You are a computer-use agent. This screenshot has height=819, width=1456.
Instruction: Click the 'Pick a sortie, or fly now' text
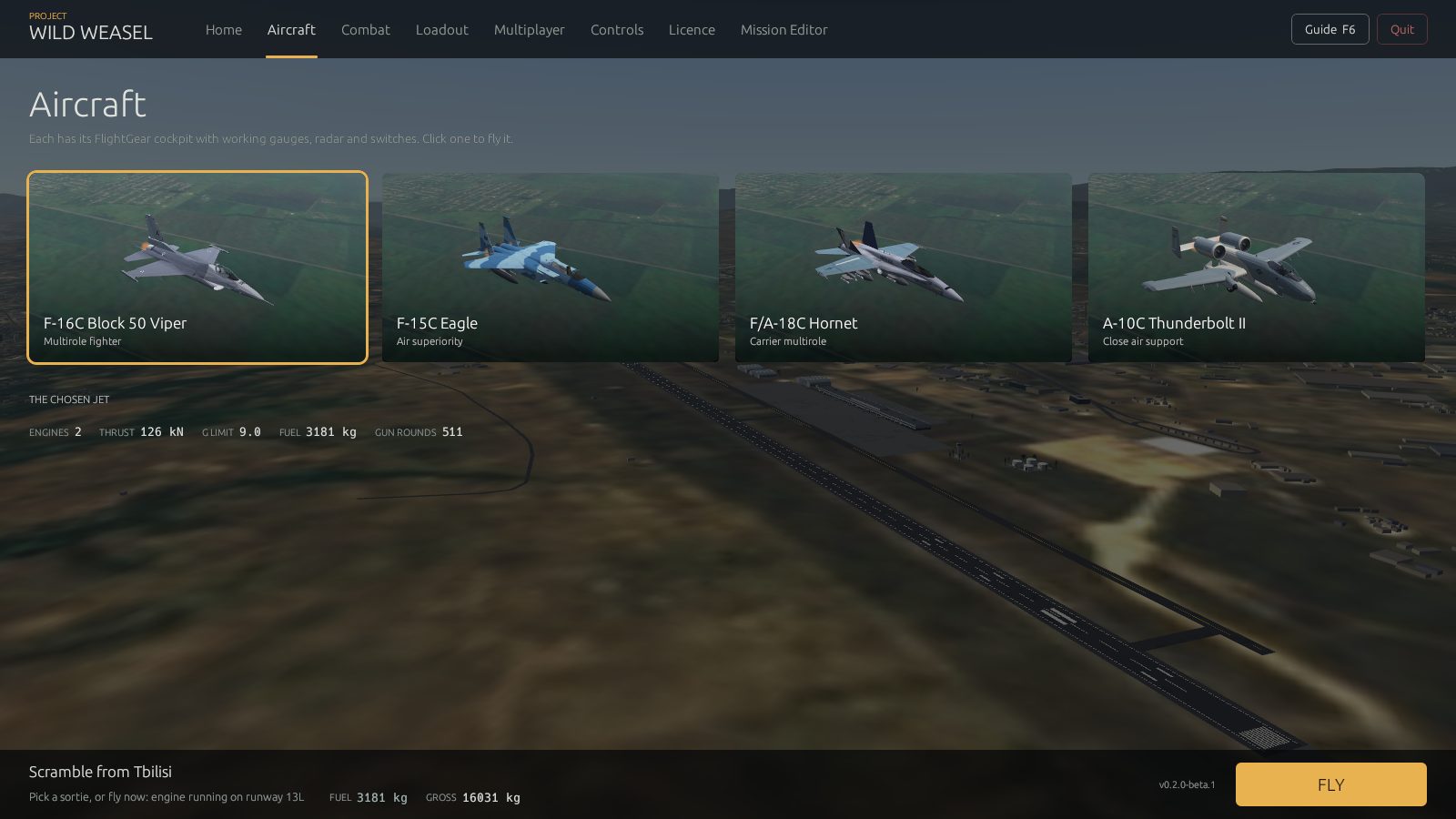pos(167,797)
